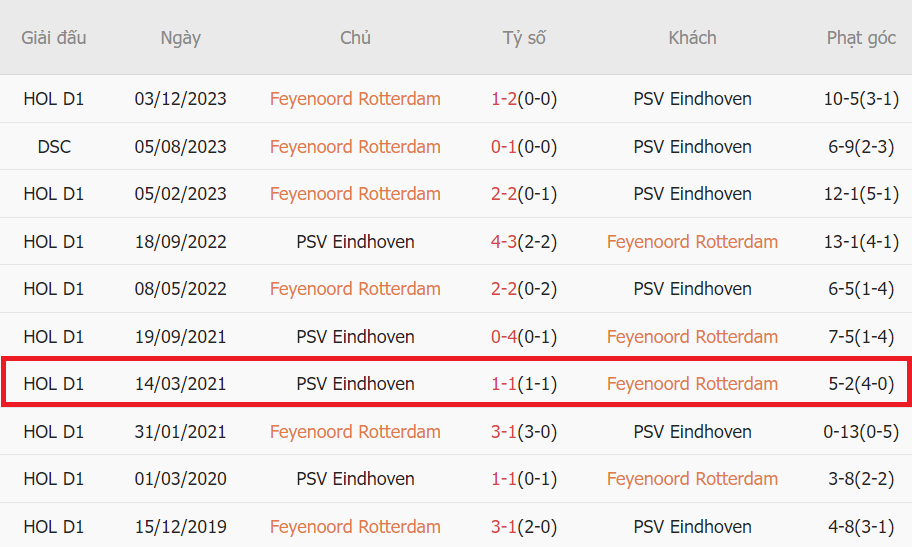Select the date 14/03/2021
This screenshot has height=547, width=912.
coord(180,384)
